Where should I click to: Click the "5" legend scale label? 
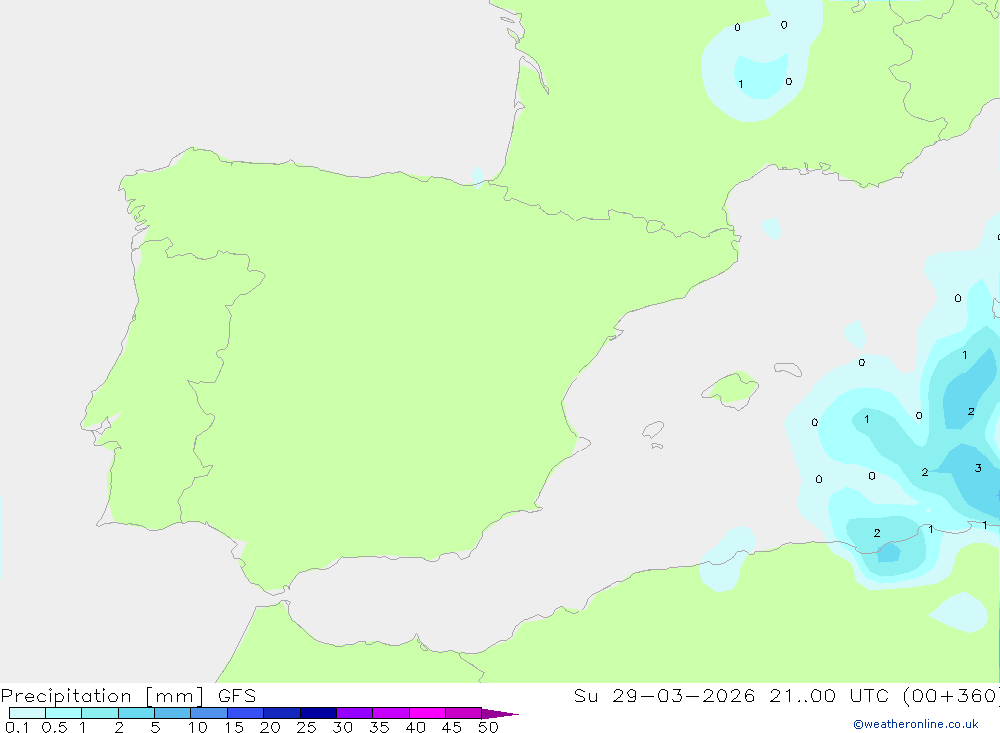point(155,727)
